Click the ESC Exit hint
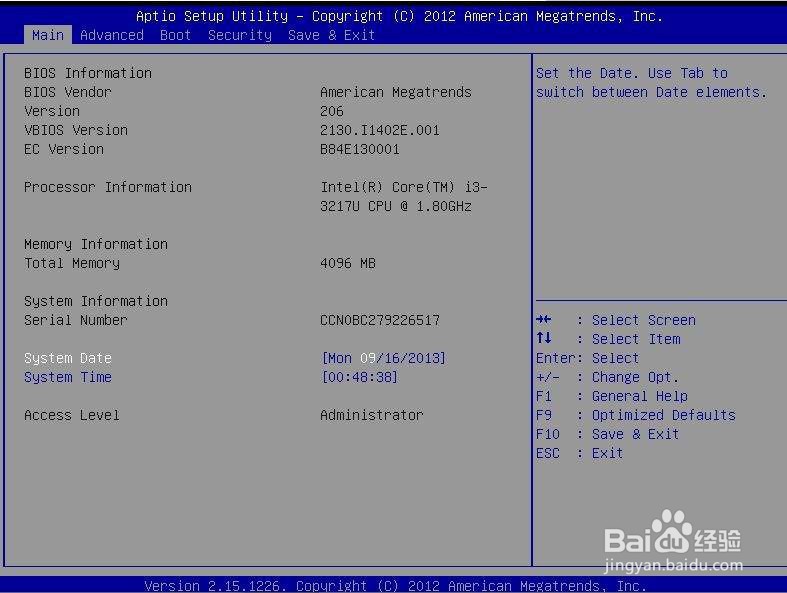Screen dimensions: 787x593 579,453
